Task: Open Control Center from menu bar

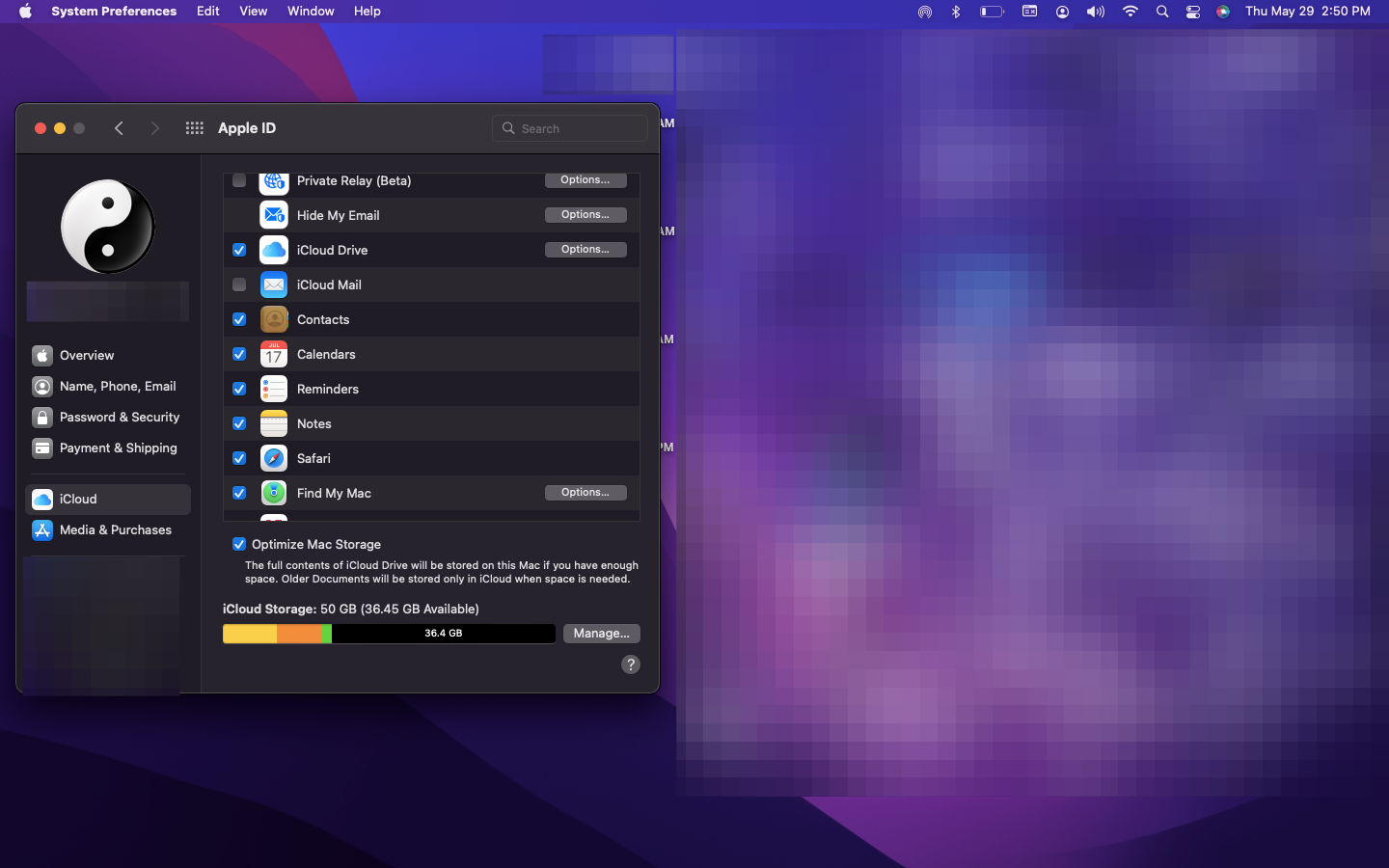Action: [x=1192, y=12]
